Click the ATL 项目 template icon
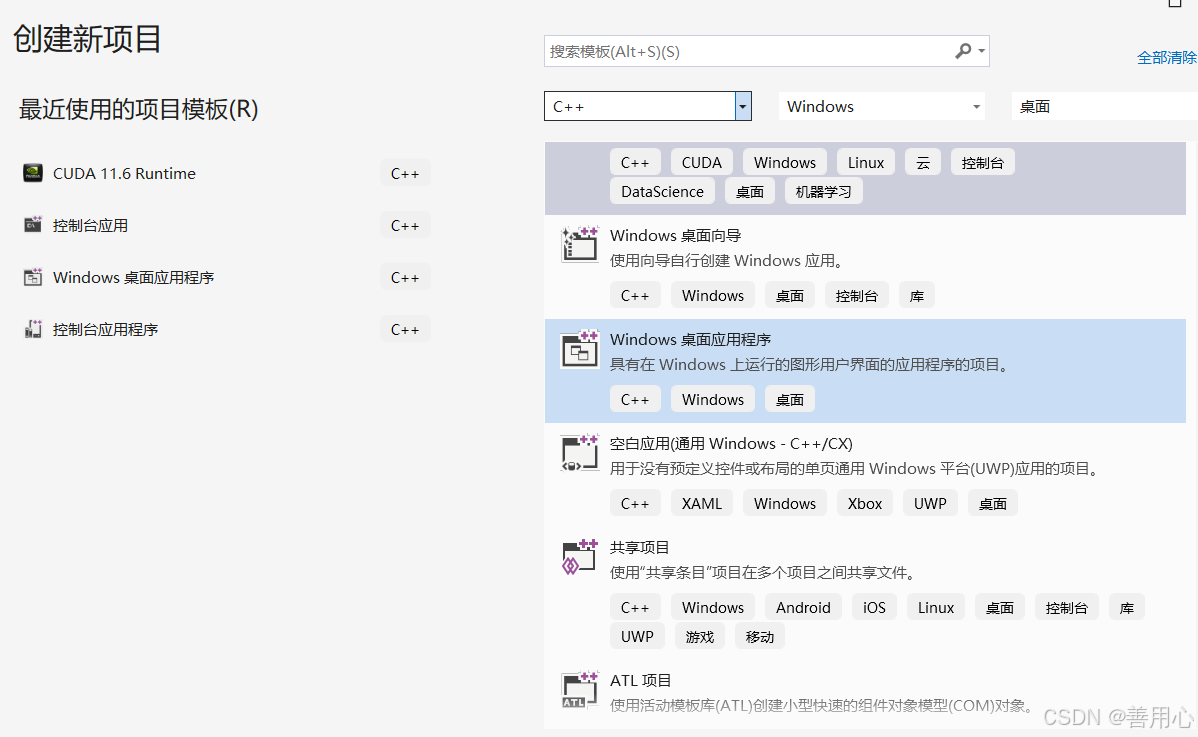 580,690
